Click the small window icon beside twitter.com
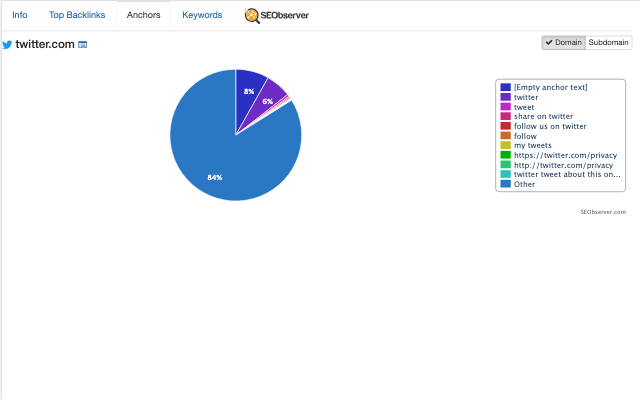640x400 pixels. (82, 44)
